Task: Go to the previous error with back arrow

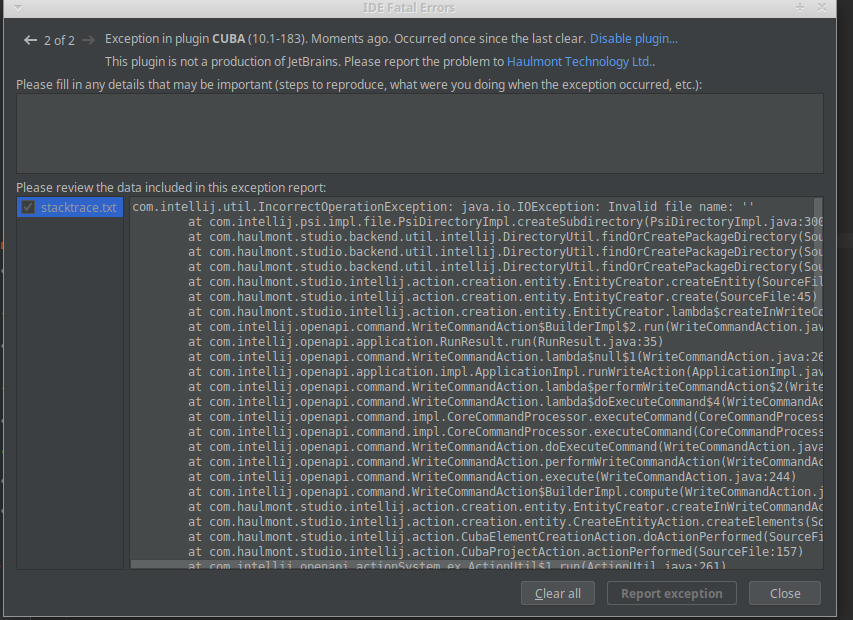Action: coord(30,40)
